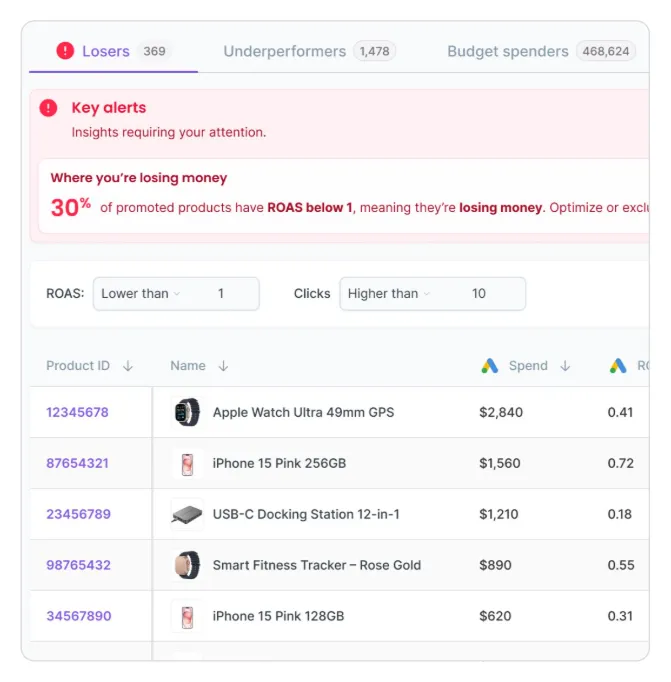The height and width of the screenshot is (682, 671).
Task: Select 'iPhone 15 Pink 256GB' name
Action: pyautogui.click(x=279, y=463)
